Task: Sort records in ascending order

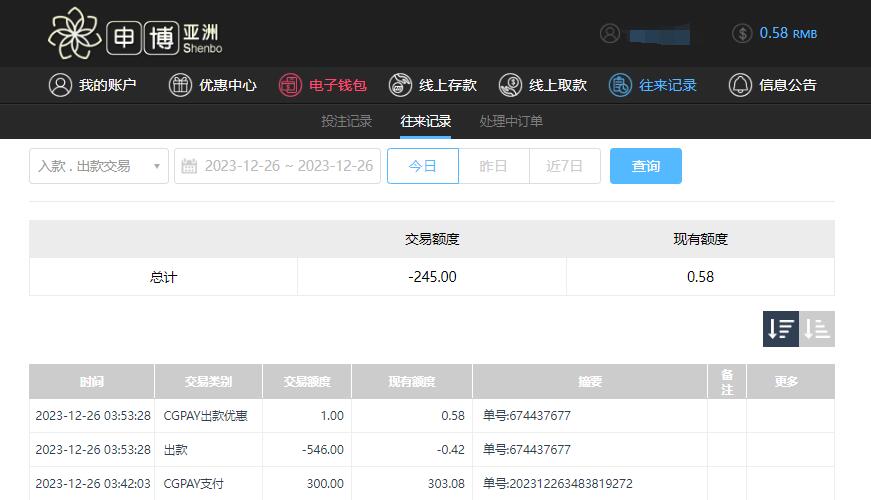Action: (x=817, y=329)
